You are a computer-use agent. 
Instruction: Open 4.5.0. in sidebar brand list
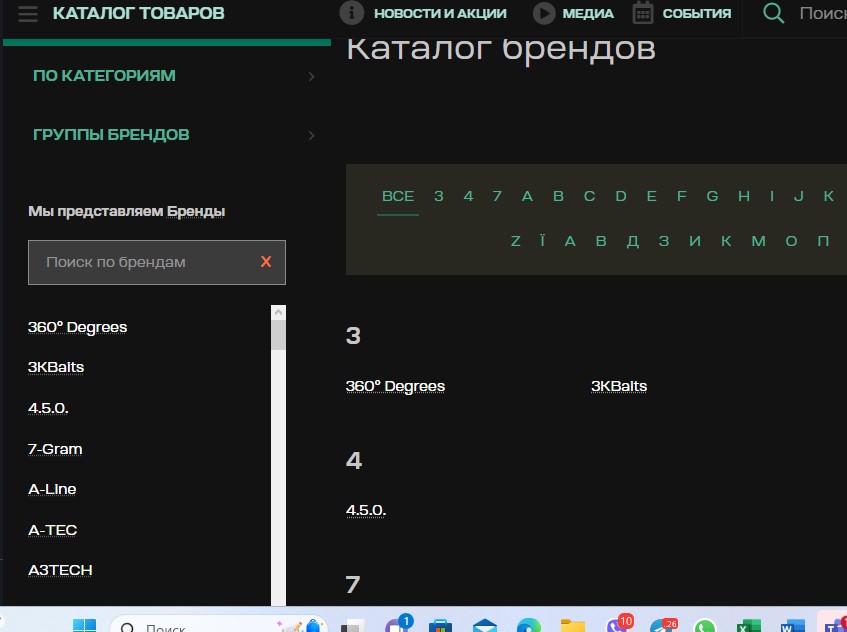48,408
